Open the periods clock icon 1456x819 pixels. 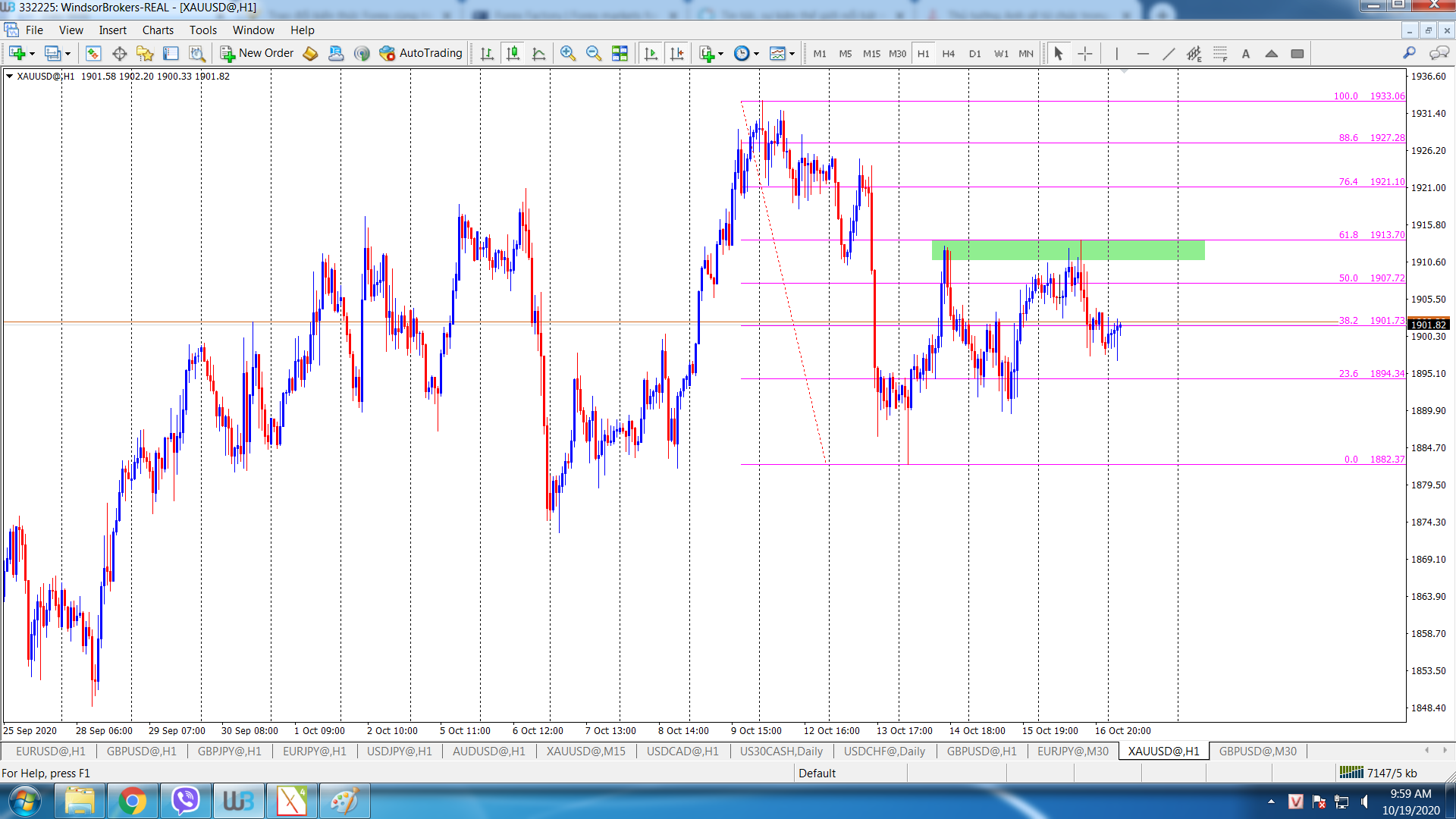coord(742,53)
